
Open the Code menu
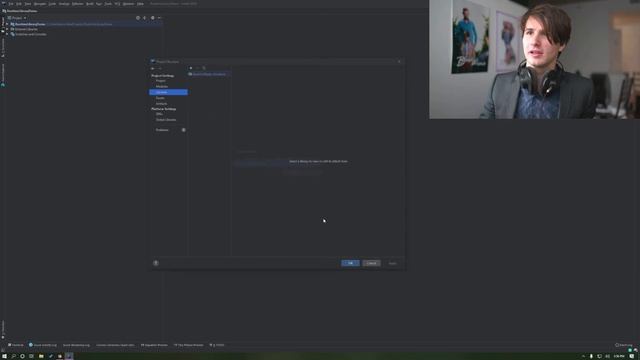[x=52, y=4]
